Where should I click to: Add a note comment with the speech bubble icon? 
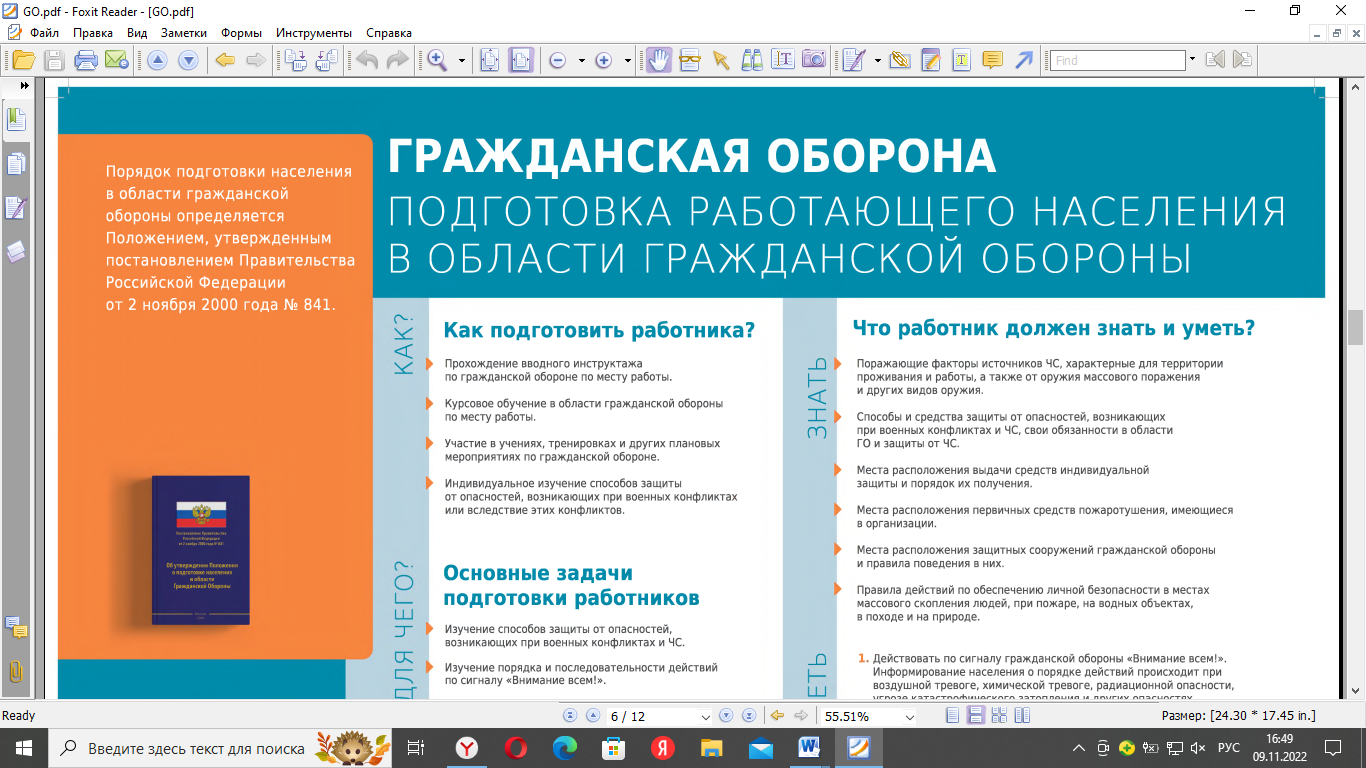click(x=992, y=60)
